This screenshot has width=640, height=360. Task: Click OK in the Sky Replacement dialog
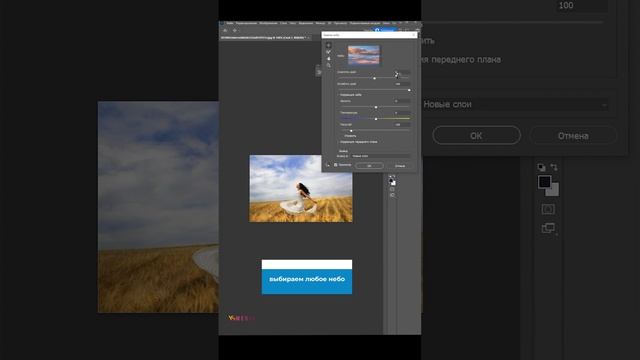click(369, 166)
